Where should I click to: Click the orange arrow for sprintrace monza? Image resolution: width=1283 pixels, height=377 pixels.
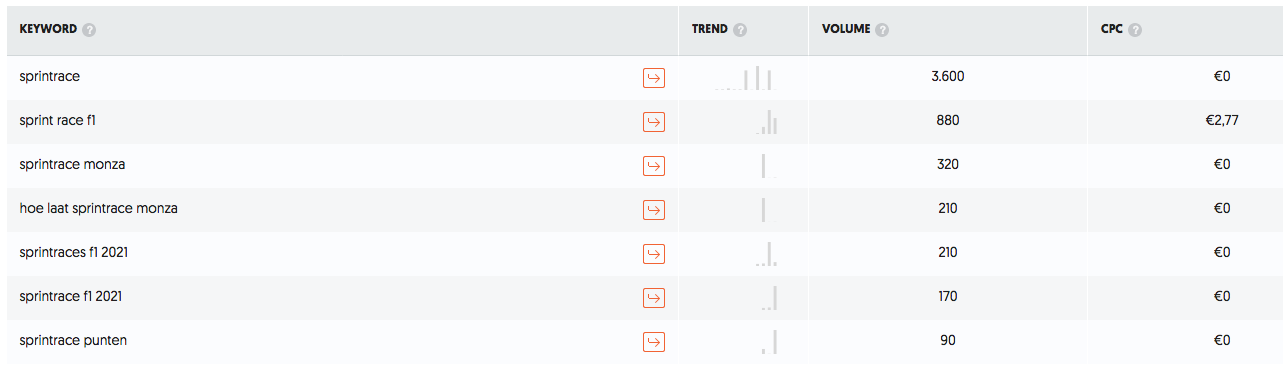tap(653, 165)
